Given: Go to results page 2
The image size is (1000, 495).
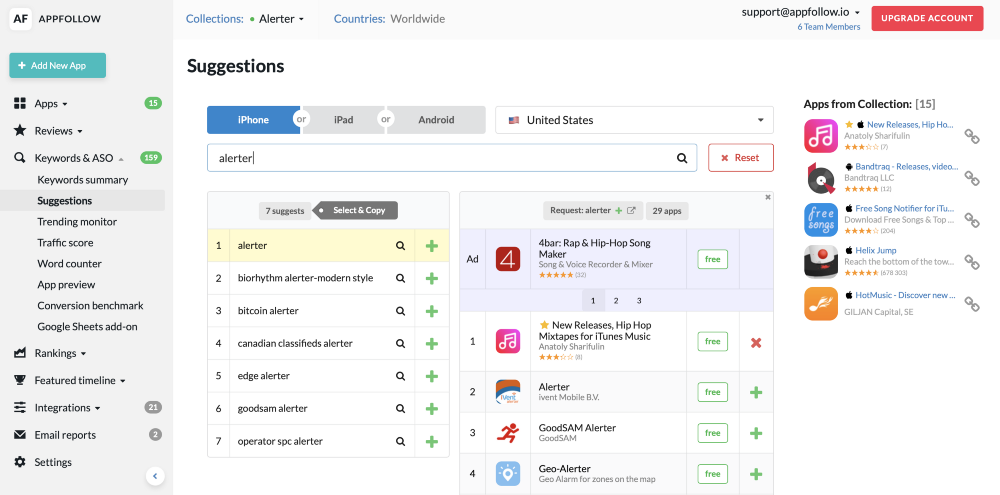Looking at the screenshot, I should (x=616, y=300).
